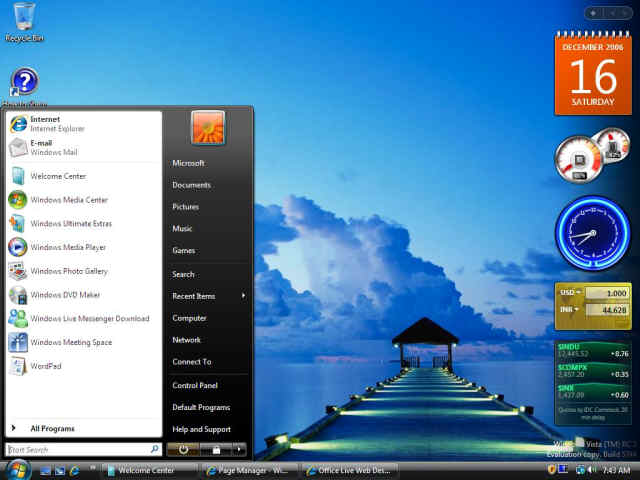Click the Start Search input field

[x=78, y=450]
